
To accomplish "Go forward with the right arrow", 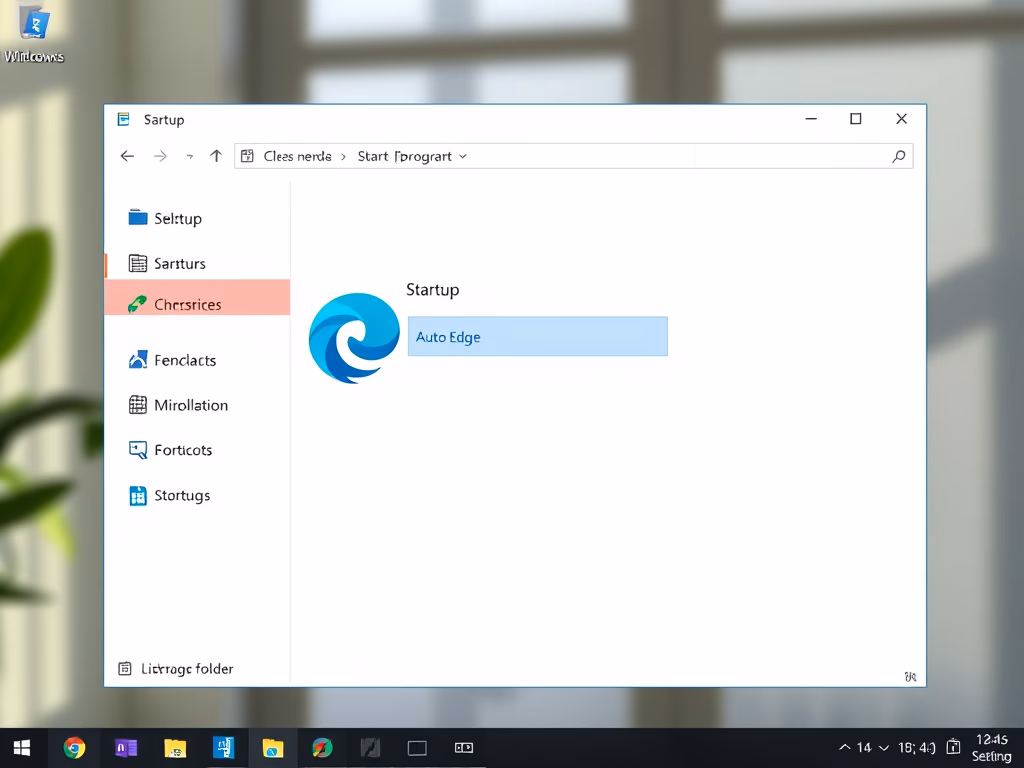I will tap(160, 156).
